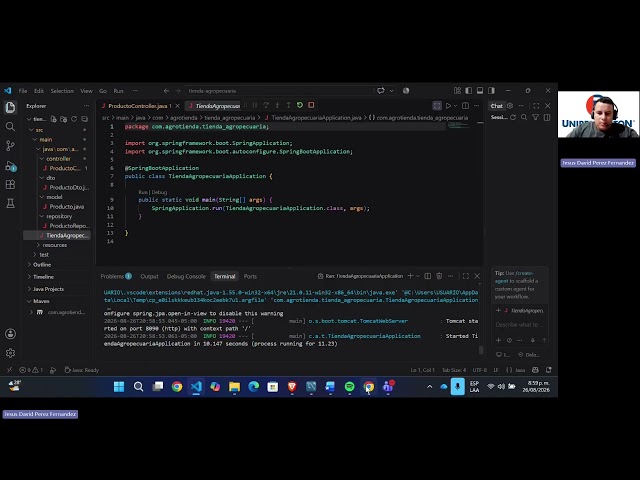640x480 pixels.
Task: Click the debug Step Over icon
Action: pyautogui.click(x=266, y=105)
